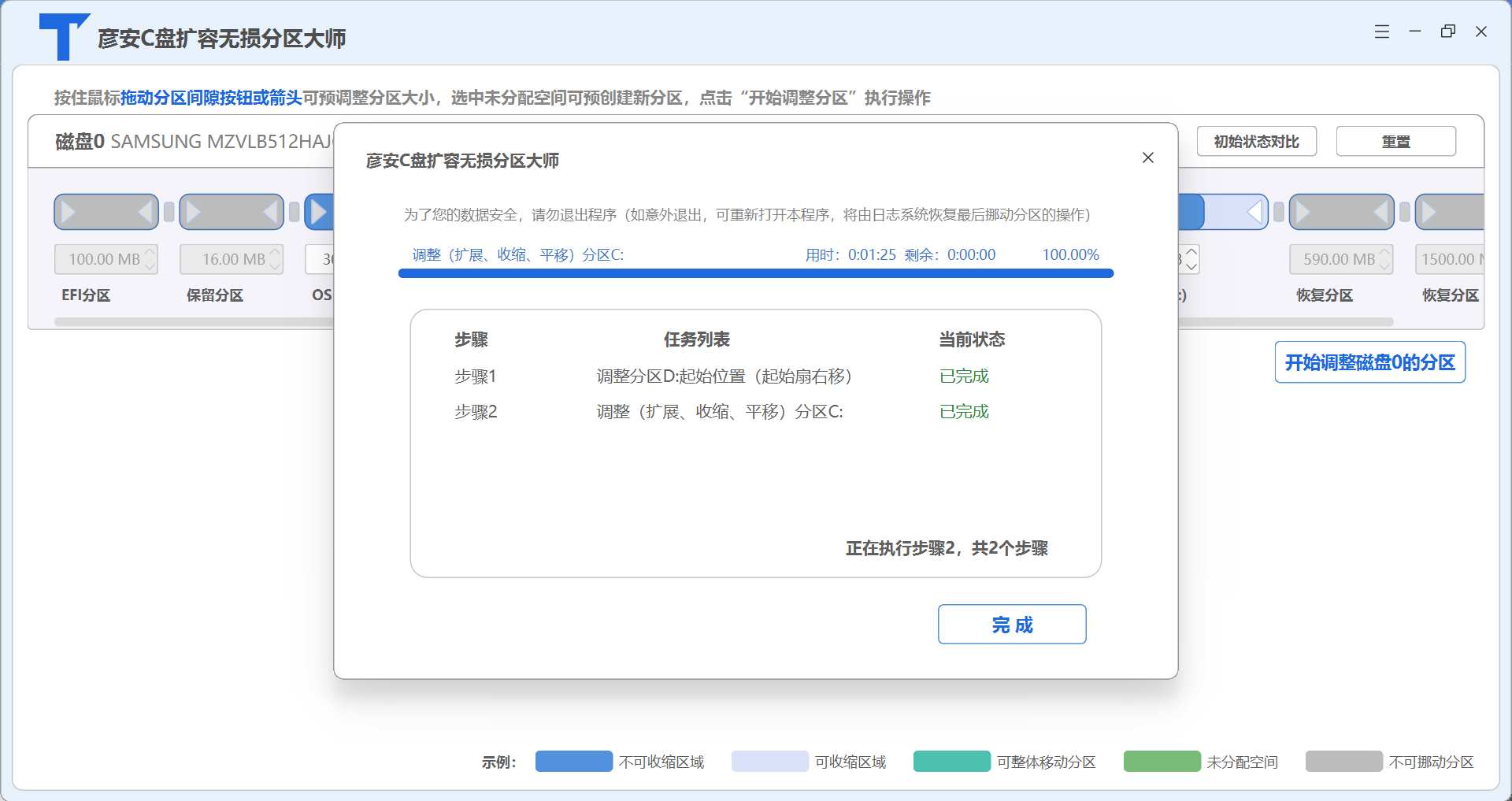The height and width of the screenshot is (801, 1512).
Task: Click gap handle before the 590.00 MB recovery block
Action: coord(1278,212)
